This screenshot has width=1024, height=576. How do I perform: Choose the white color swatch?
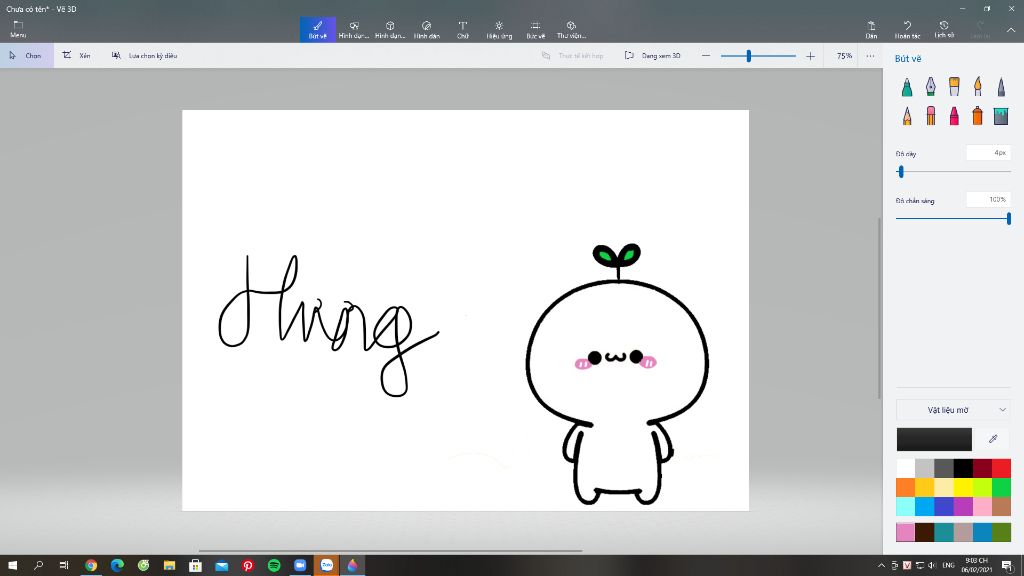point(905,468)
